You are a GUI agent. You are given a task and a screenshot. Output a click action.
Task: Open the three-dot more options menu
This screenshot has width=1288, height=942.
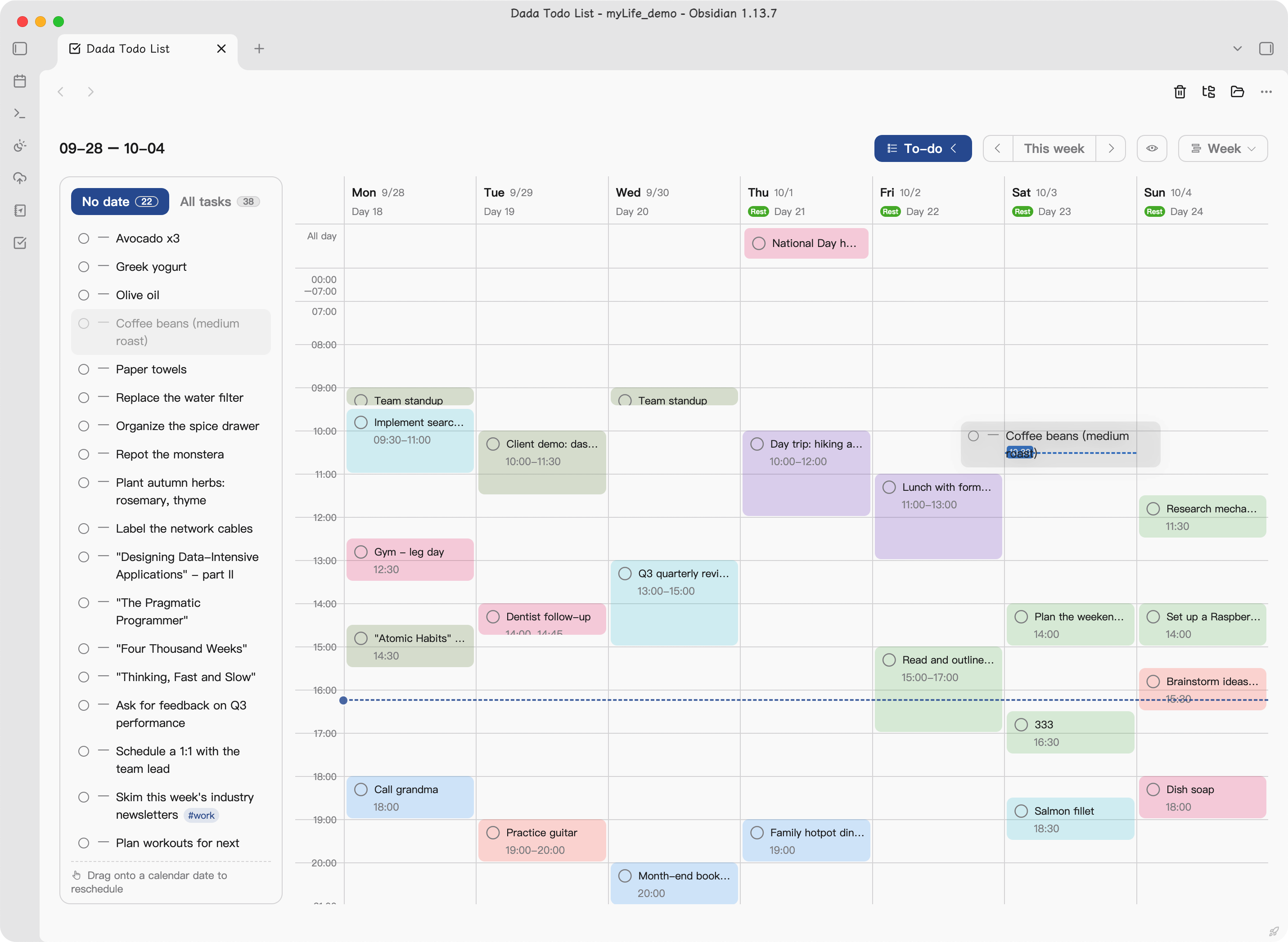tap(1266, 92)
